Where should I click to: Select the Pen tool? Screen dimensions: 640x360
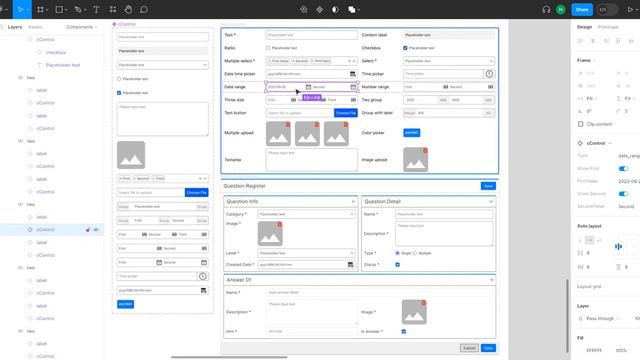[x=78, y=9]
